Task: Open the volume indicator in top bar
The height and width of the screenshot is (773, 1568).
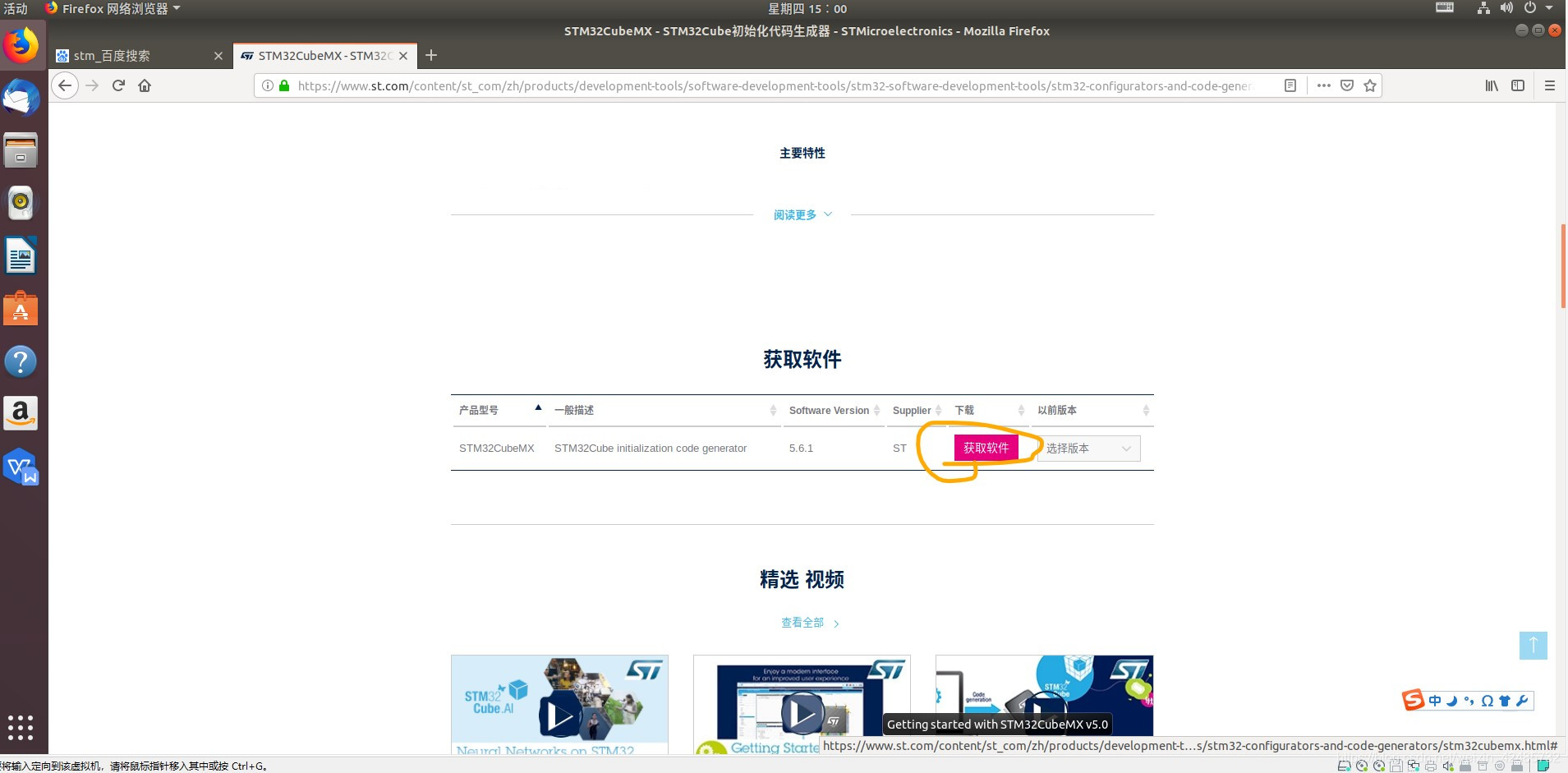Action: tap(1506, 8)
